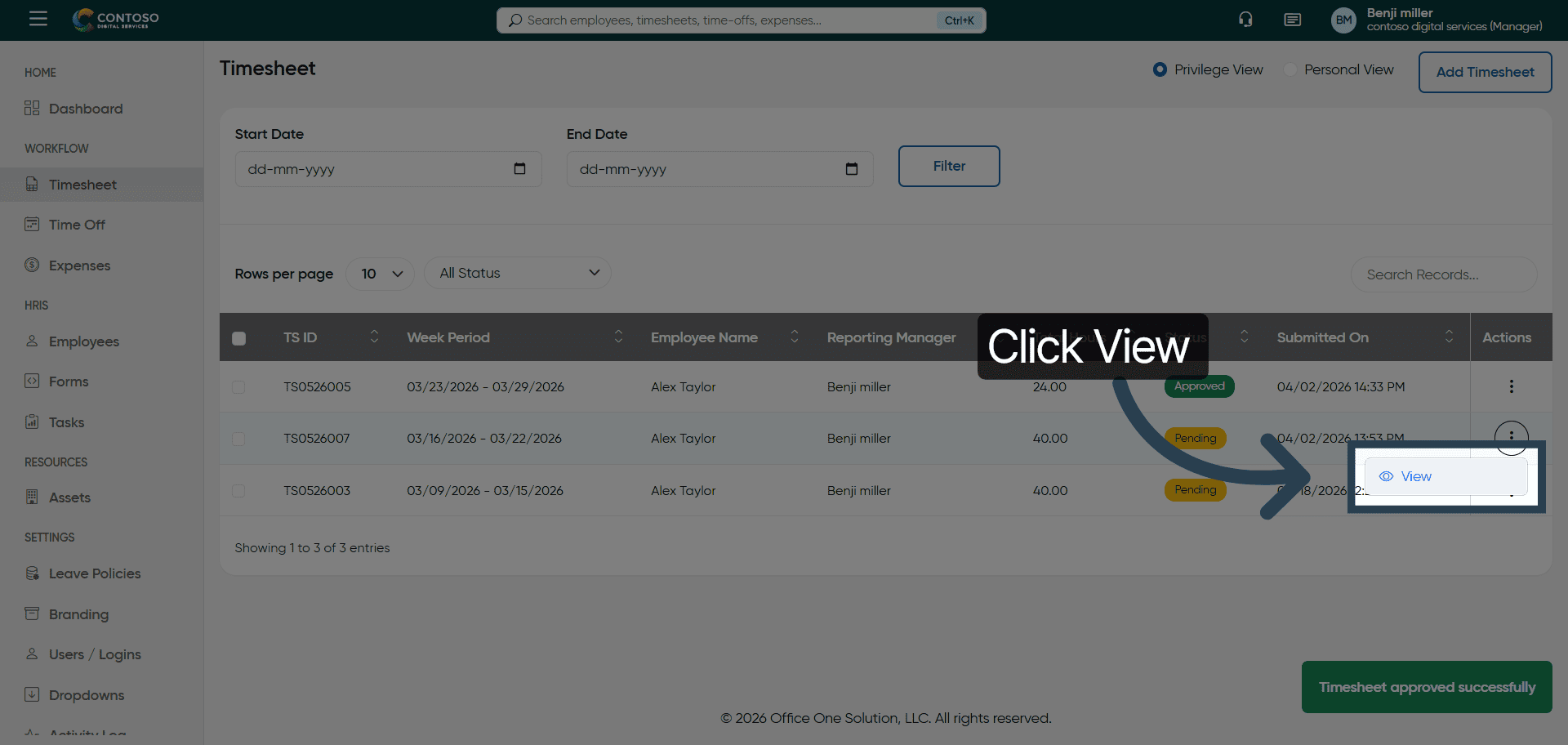Expand the Rows per page dropdown
This screenshot has height=745, width=1568.
[381, 274]
